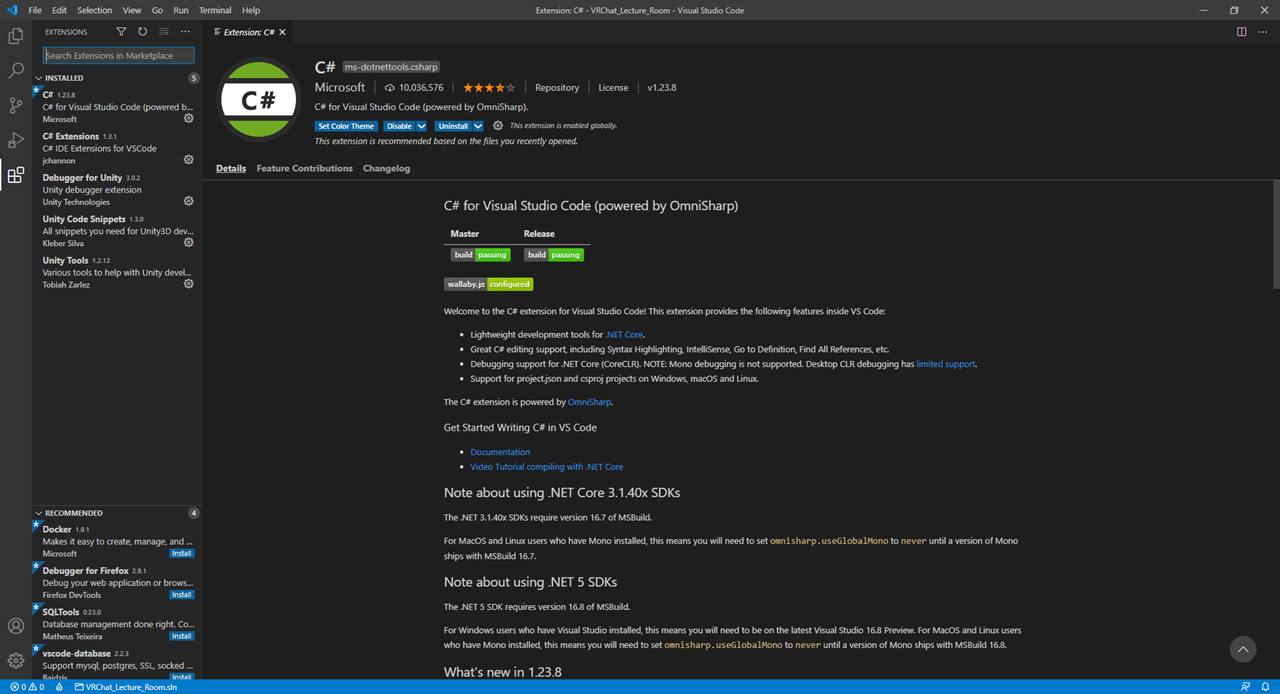
Task: Click the Microsoft publisher name in the extension header
Action: point(340,87)
